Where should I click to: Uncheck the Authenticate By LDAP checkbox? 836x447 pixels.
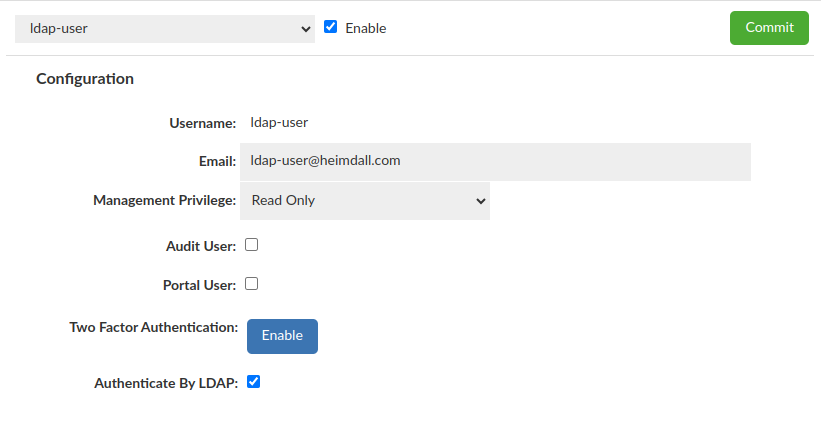(253, 382)
